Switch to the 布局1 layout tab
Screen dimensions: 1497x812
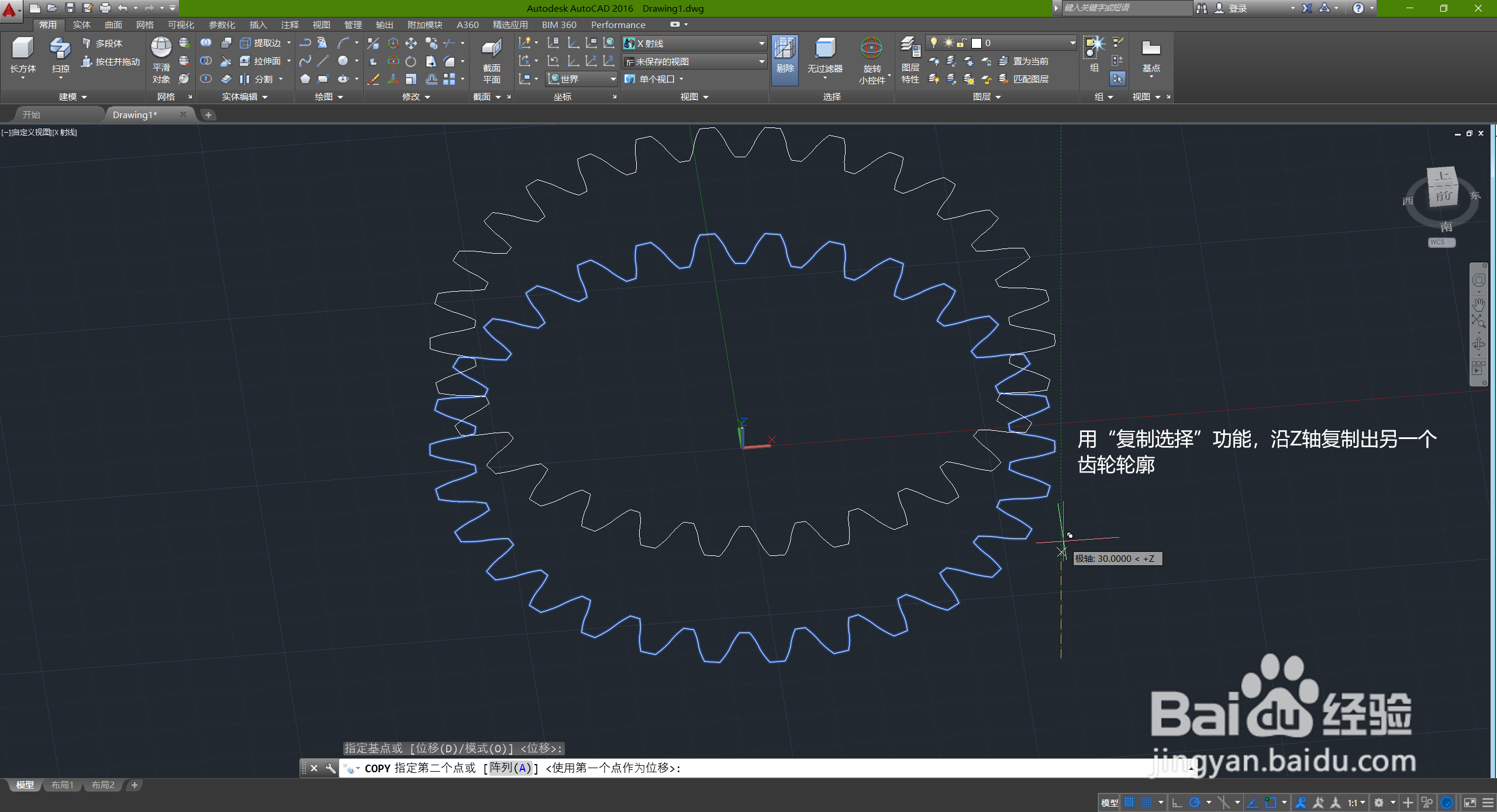62,785
